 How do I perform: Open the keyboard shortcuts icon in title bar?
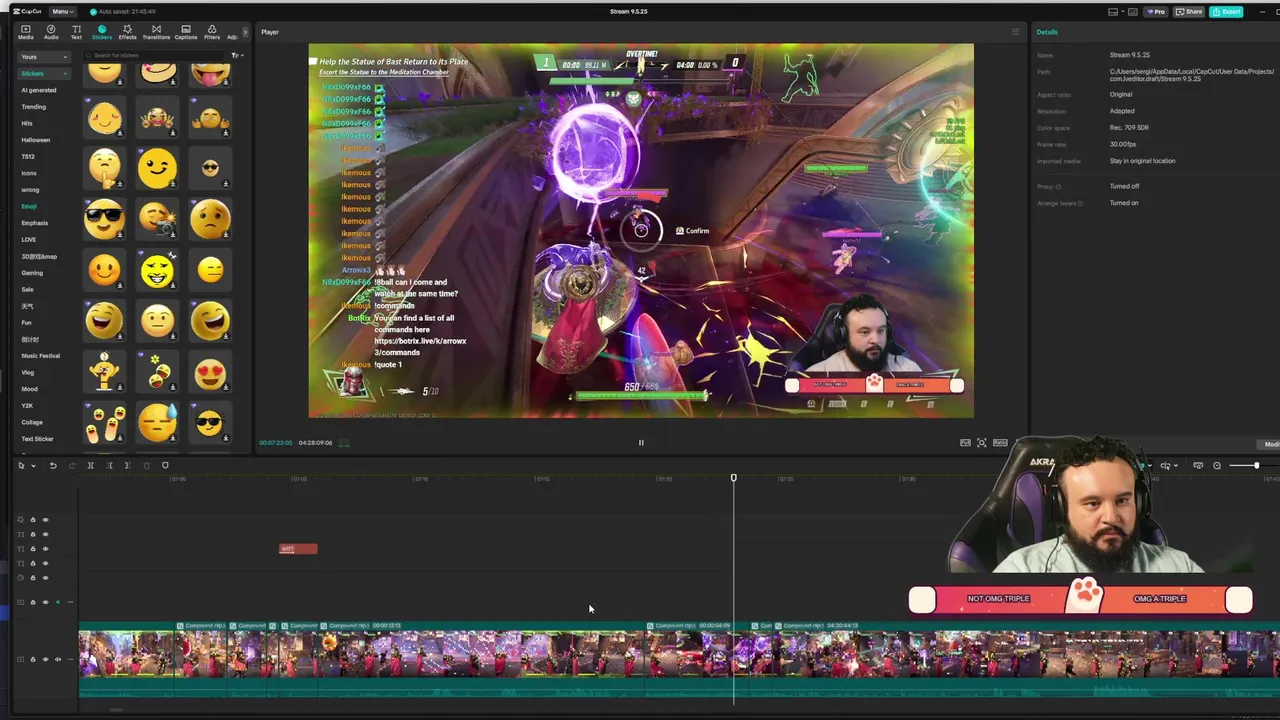pyautogui.click(x=1132, y=12)
